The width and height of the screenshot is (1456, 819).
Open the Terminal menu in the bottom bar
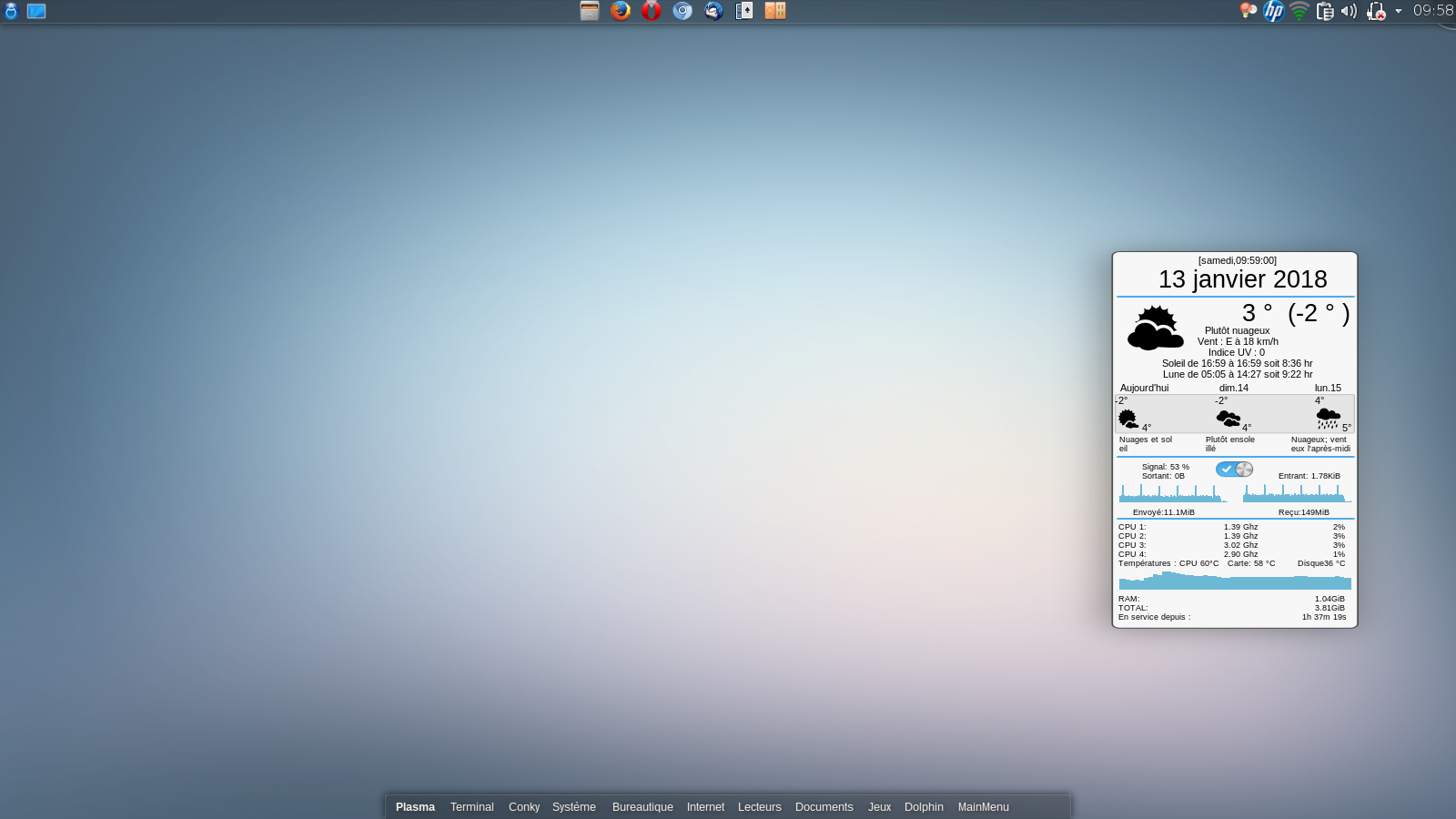click(x=472, y=807)
